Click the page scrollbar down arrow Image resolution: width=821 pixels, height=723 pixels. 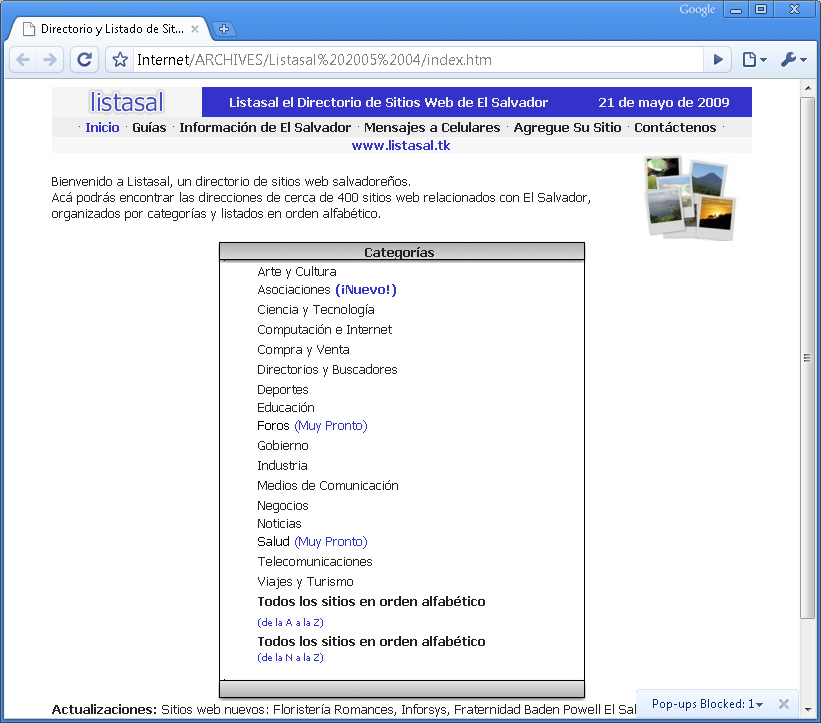tap(807, 710)
